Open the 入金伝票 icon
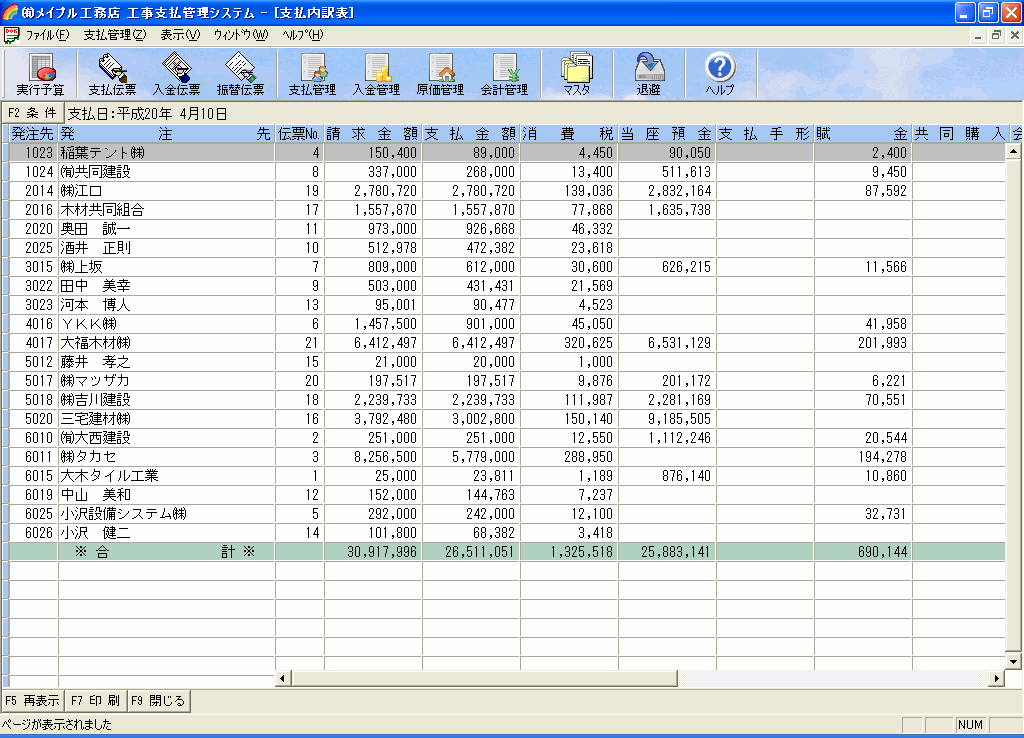1024x738 pixels. 176,74
